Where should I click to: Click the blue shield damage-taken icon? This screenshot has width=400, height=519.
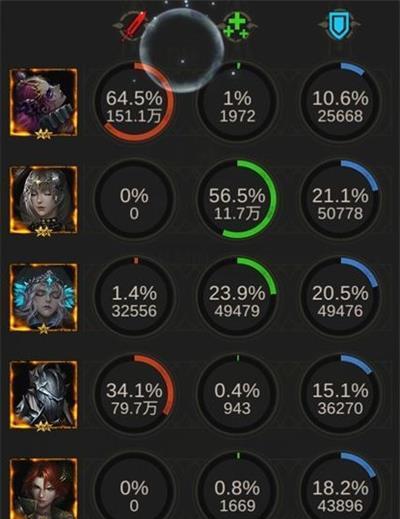[339, 25]
